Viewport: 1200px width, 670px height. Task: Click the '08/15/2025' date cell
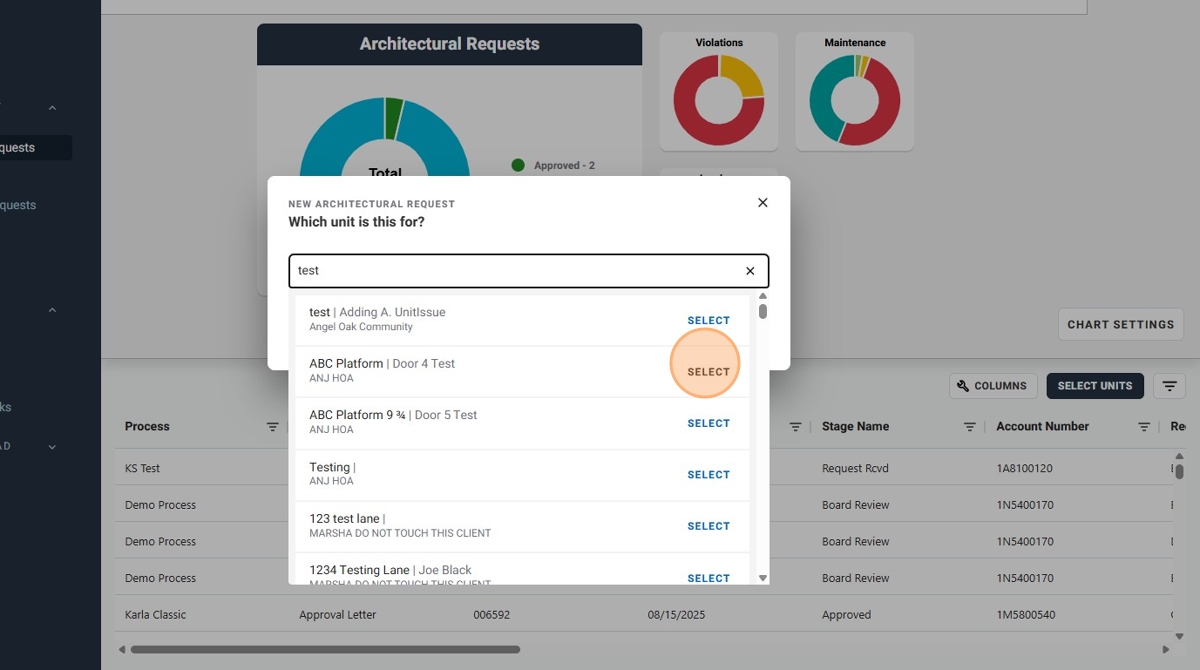(676, 615)
